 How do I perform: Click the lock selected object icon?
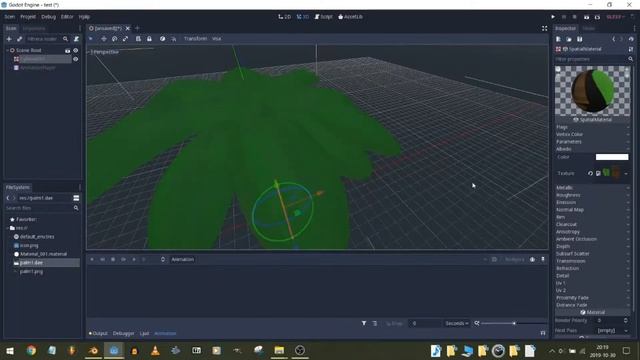[149, 39]
